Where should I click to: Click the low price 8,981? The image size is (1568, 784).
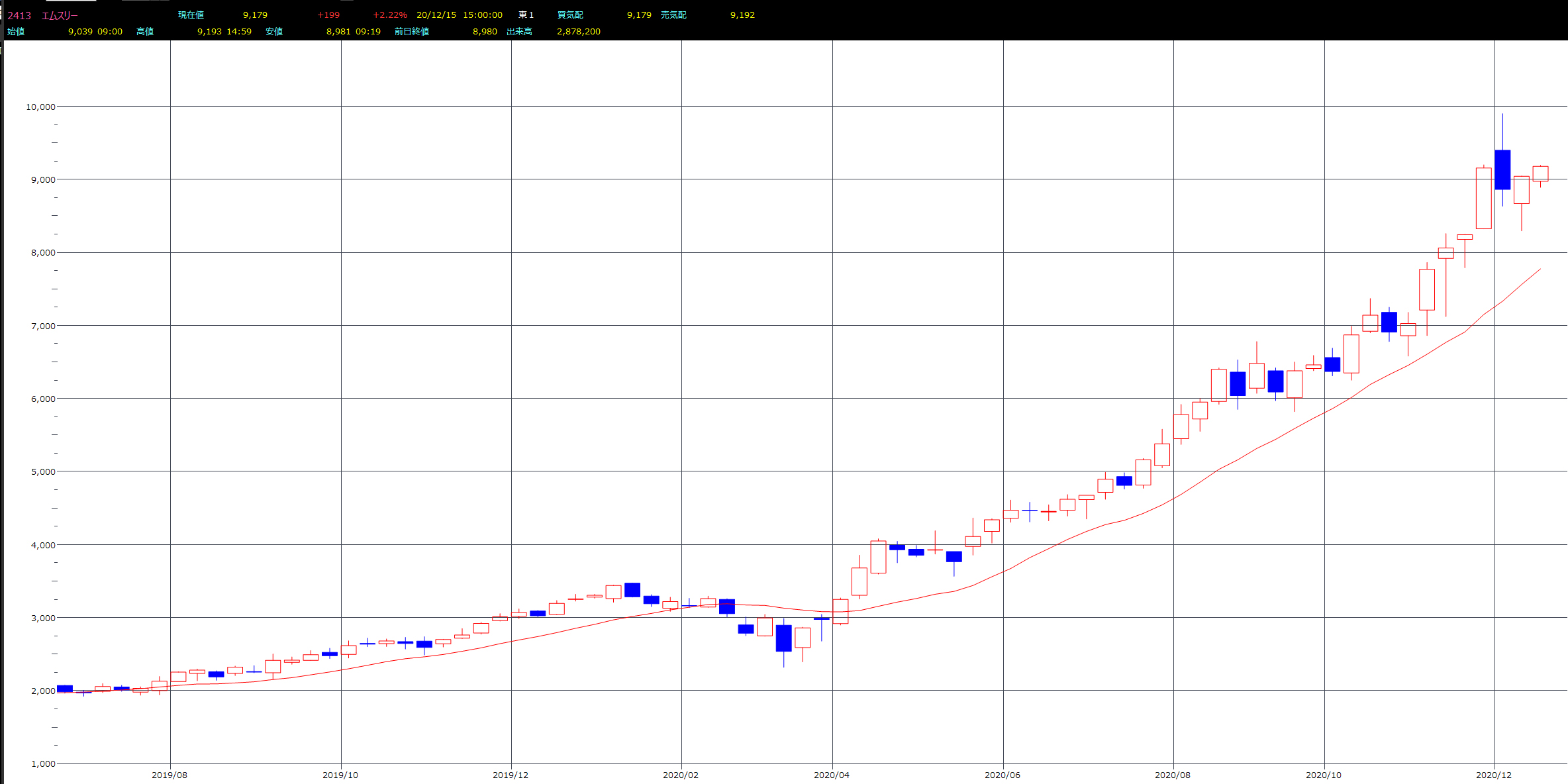[x=338, y=31]
